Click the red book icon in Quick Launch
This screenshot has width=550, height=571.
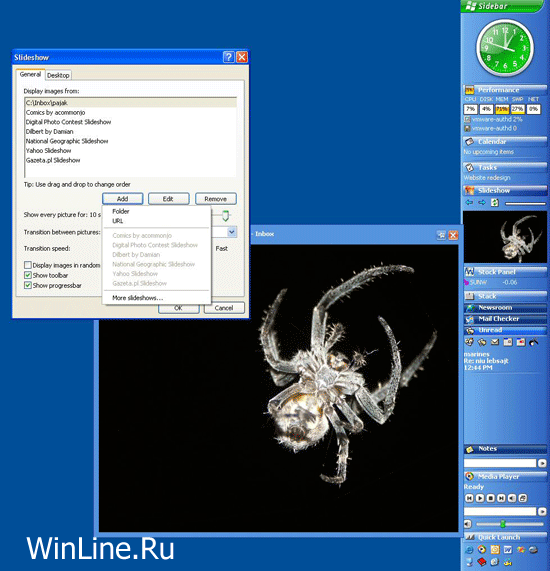tap(482, 562)
